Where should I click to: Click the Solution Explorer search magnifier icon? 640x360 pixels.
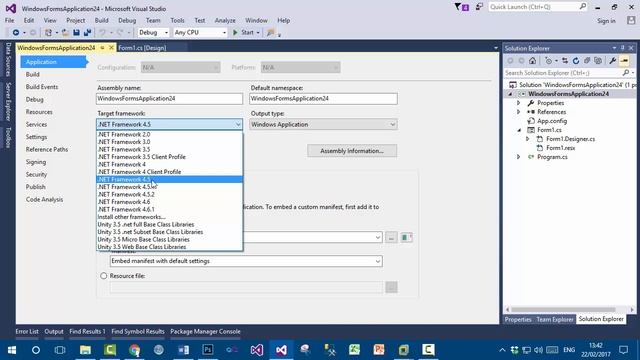pyautogui.click(x=626, y=73)
